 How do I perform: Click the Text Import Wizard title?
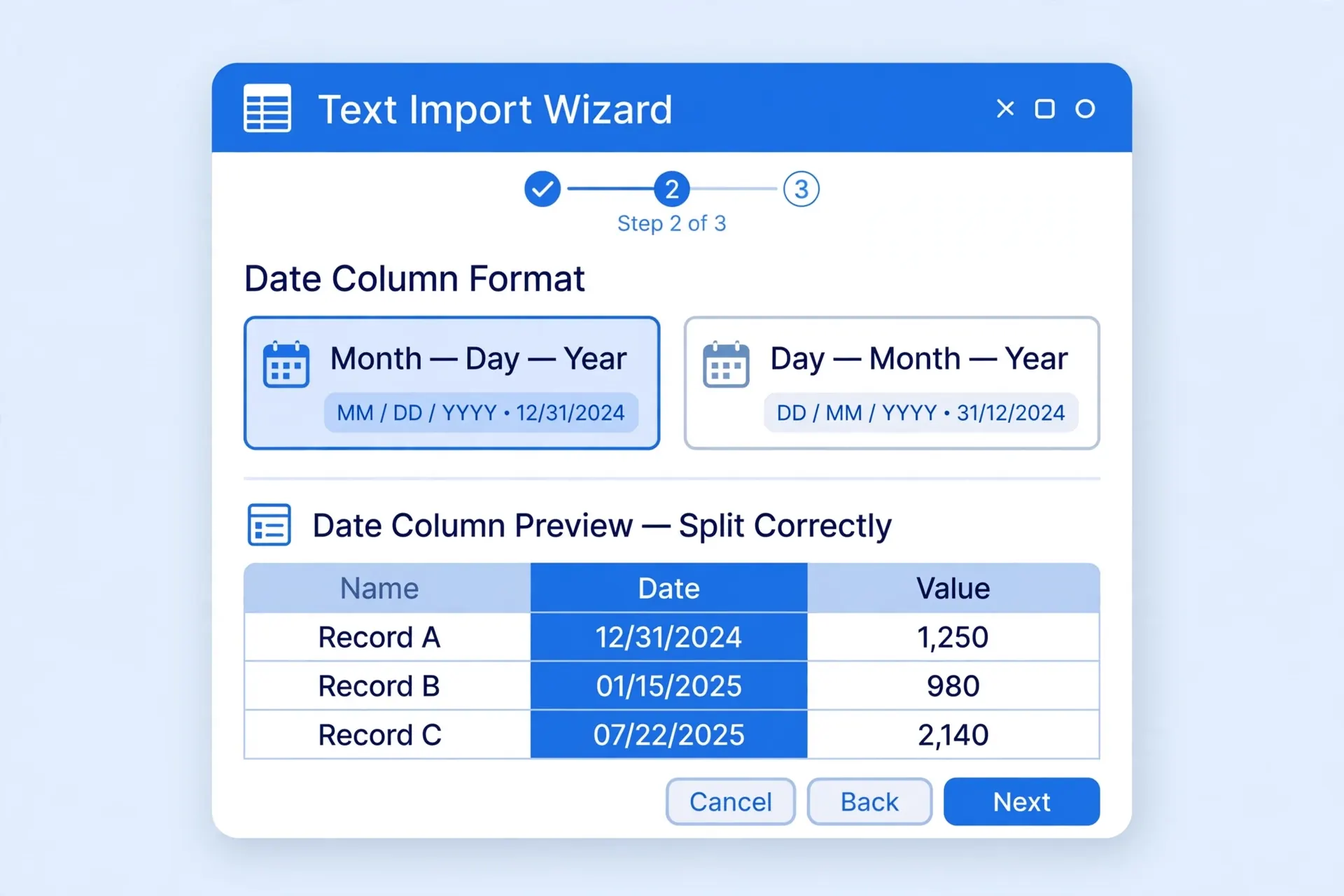pyautogui.click(x=496, y=109)
